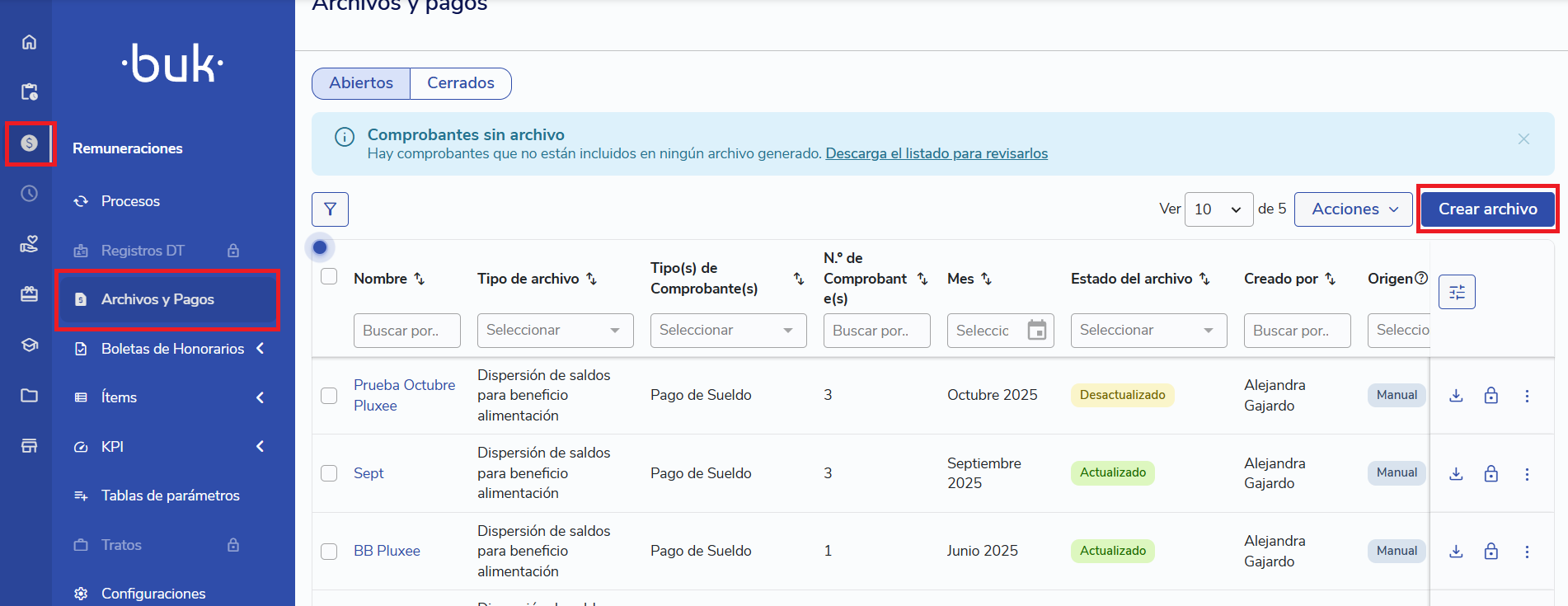This screenshot has height=606, width=1568.
Task: Check the Prueba Octubre Pluxee row checkbox
Action: click(x=329, y=396)
